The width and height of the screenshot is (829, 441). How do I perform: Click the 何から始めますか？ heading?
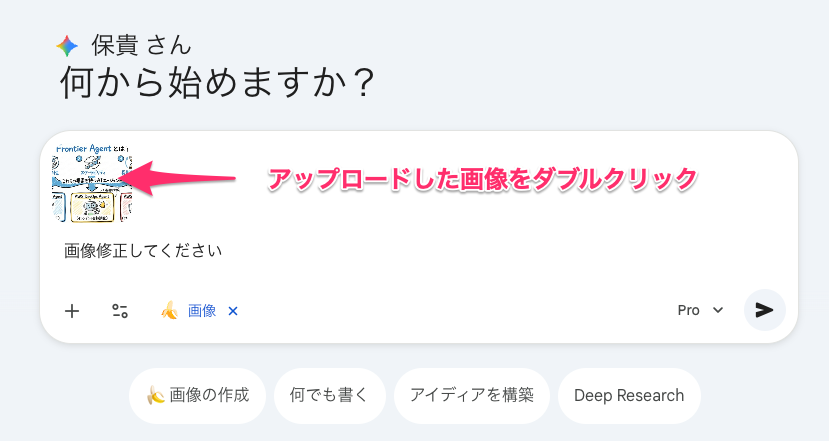coord(218,84)
